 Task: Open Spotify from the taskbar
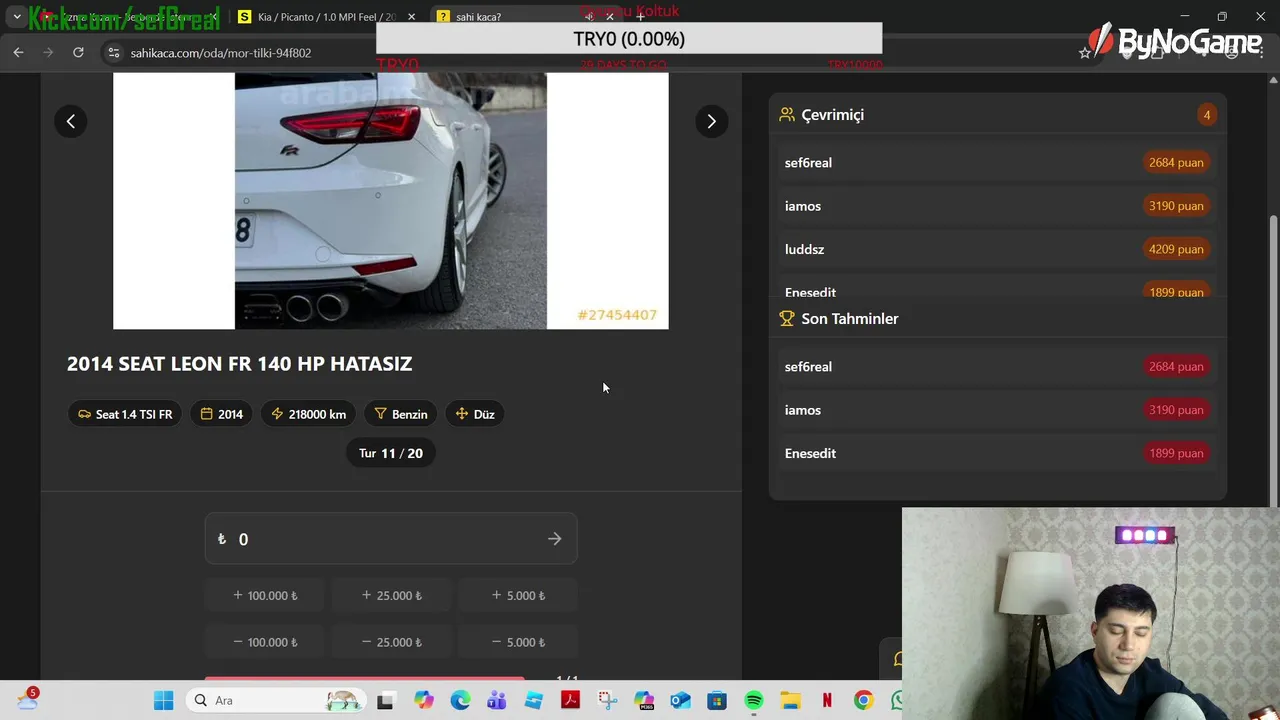tap(754, 701)
